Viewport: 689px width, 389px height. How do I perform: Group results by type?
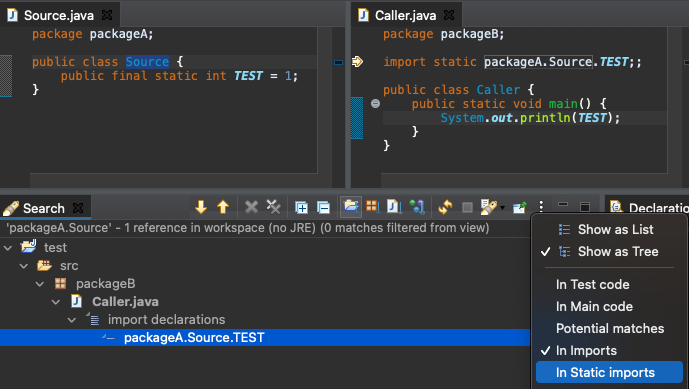coord(417,207)
